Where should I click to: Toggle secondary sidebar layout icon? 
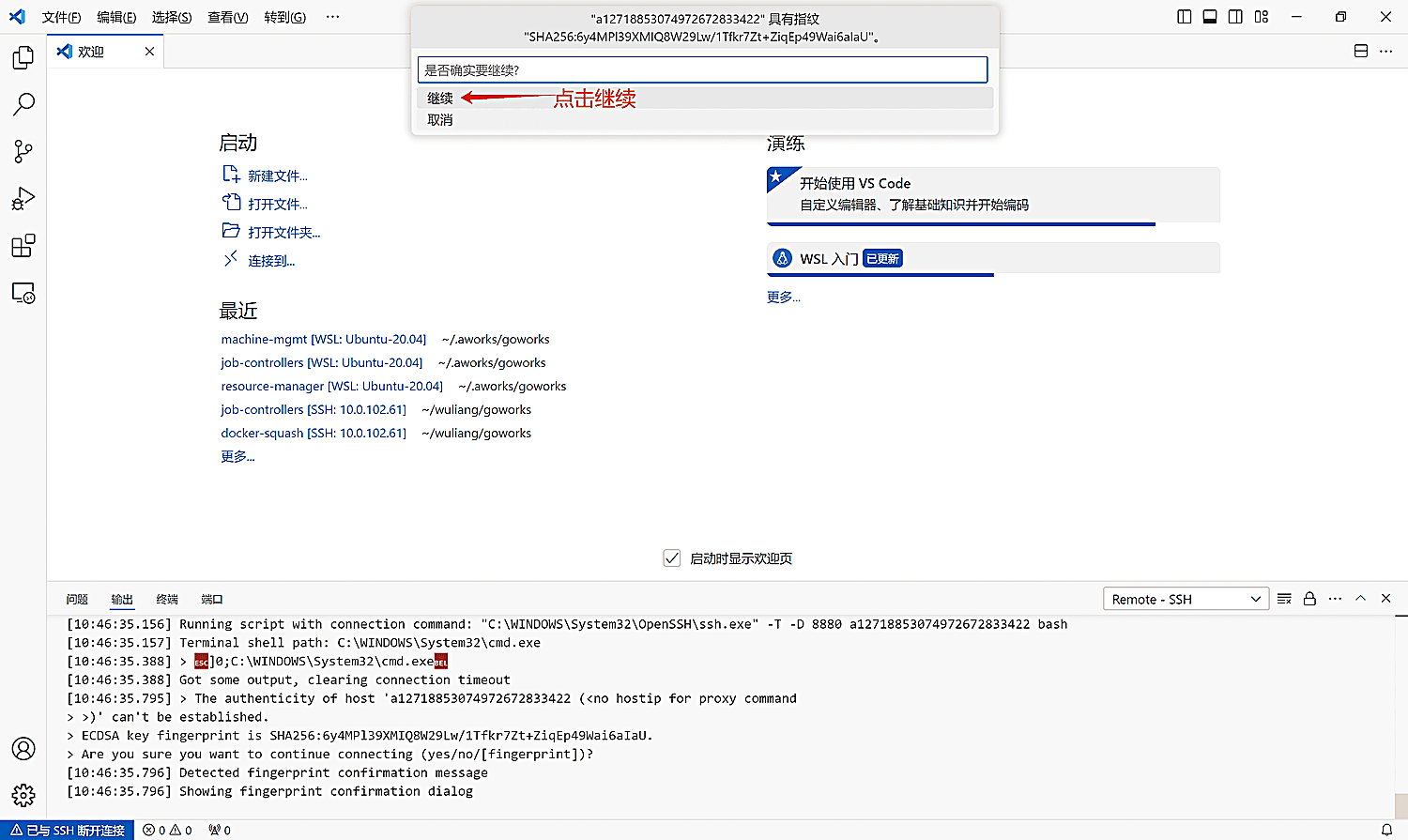pyautogui.click(x=1235, y=17)
